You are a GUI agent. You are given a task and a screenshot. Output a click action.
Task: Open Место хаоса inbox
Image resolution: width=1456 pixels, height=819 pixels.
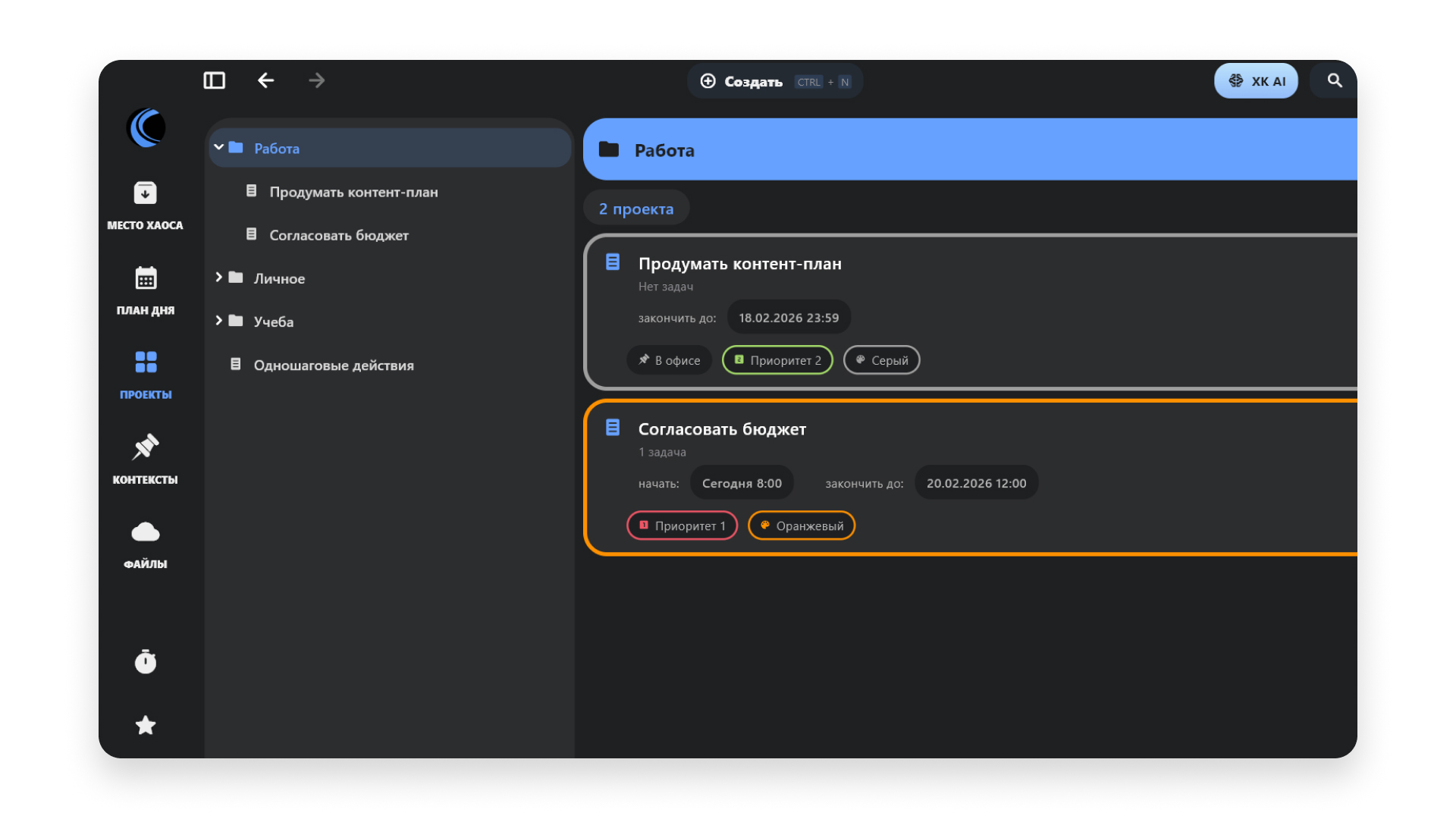point(145,205)
